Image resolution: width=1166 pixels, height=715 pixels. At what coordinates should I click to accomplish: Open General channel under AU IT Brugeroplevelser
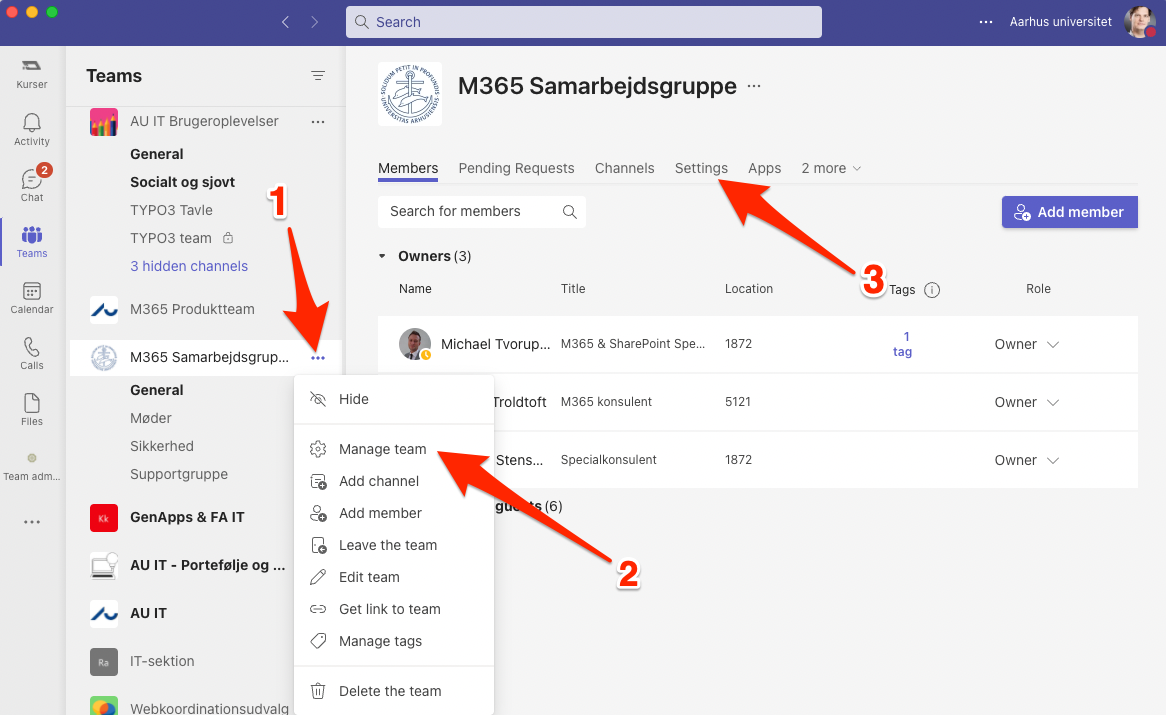tap(157, 154)
